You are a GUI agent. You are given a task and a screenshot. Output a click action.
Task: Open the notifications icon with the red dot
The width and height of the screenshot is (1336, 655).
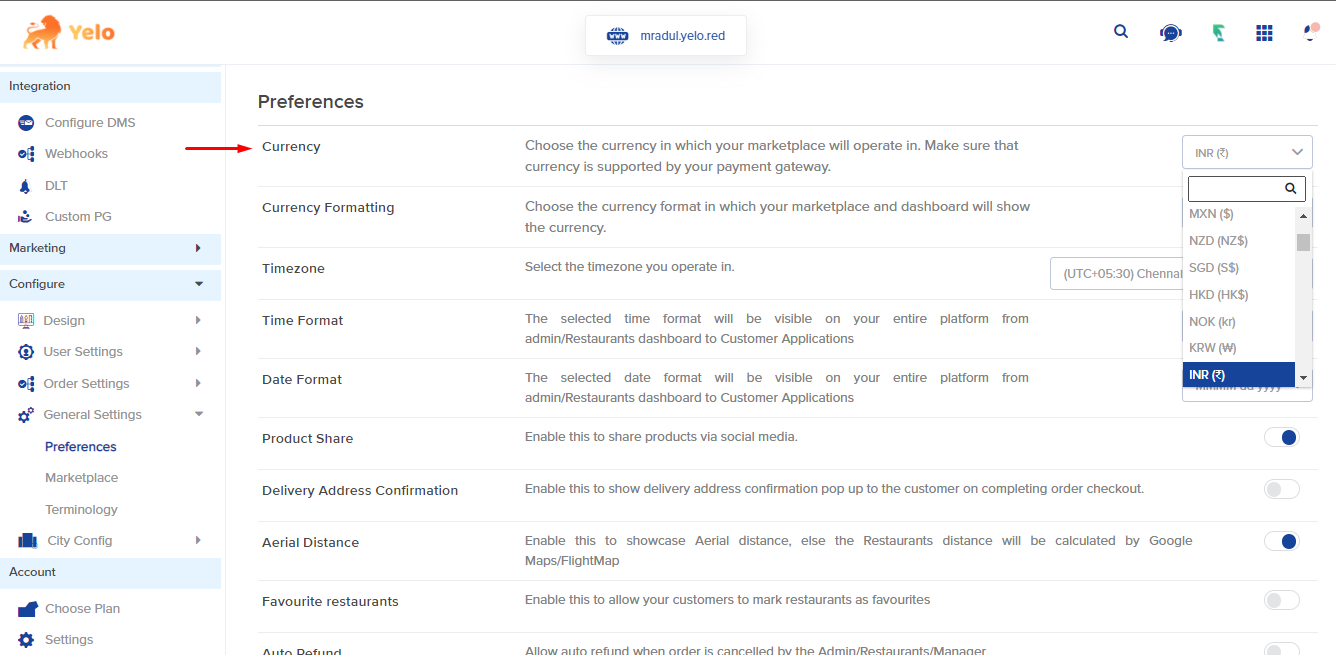coord(1311,32)
